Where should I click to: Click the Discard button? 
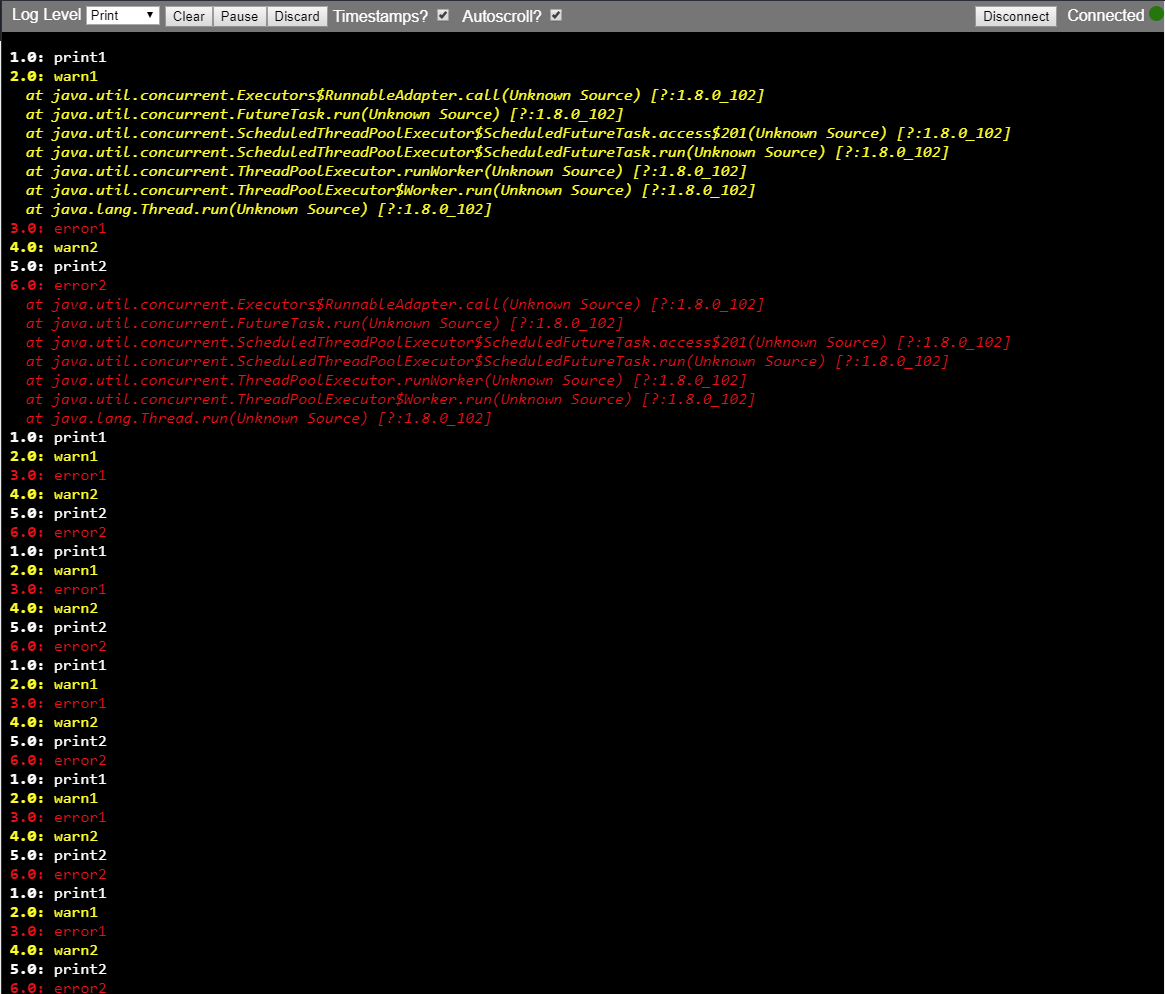click(x=296, y=16)
